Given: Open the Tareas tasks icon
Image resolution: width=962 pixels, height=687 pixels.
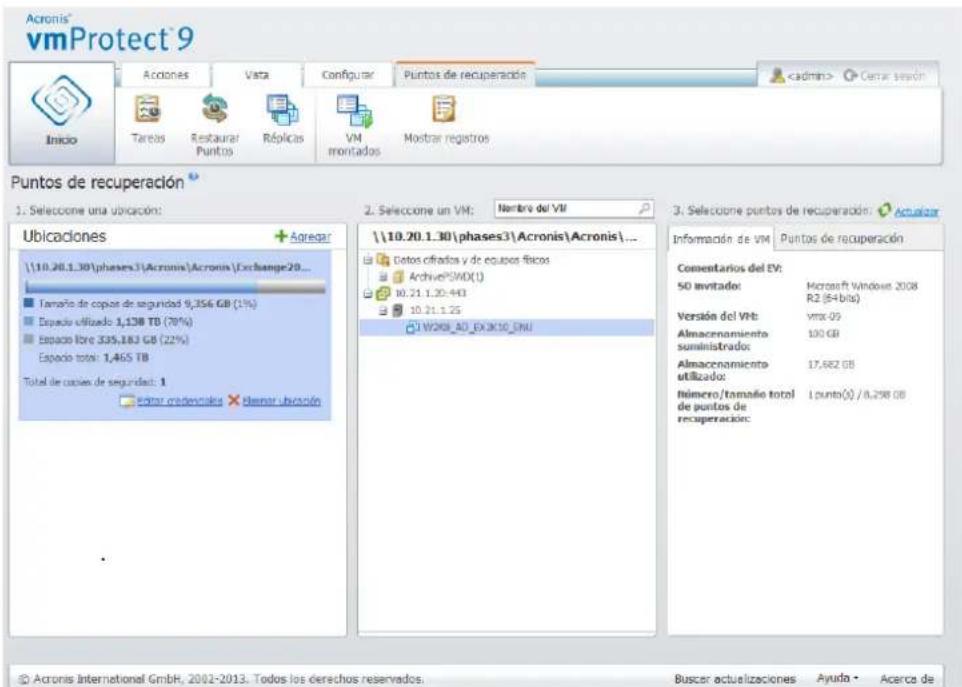Looking at the screenshot, I should 148,110.
